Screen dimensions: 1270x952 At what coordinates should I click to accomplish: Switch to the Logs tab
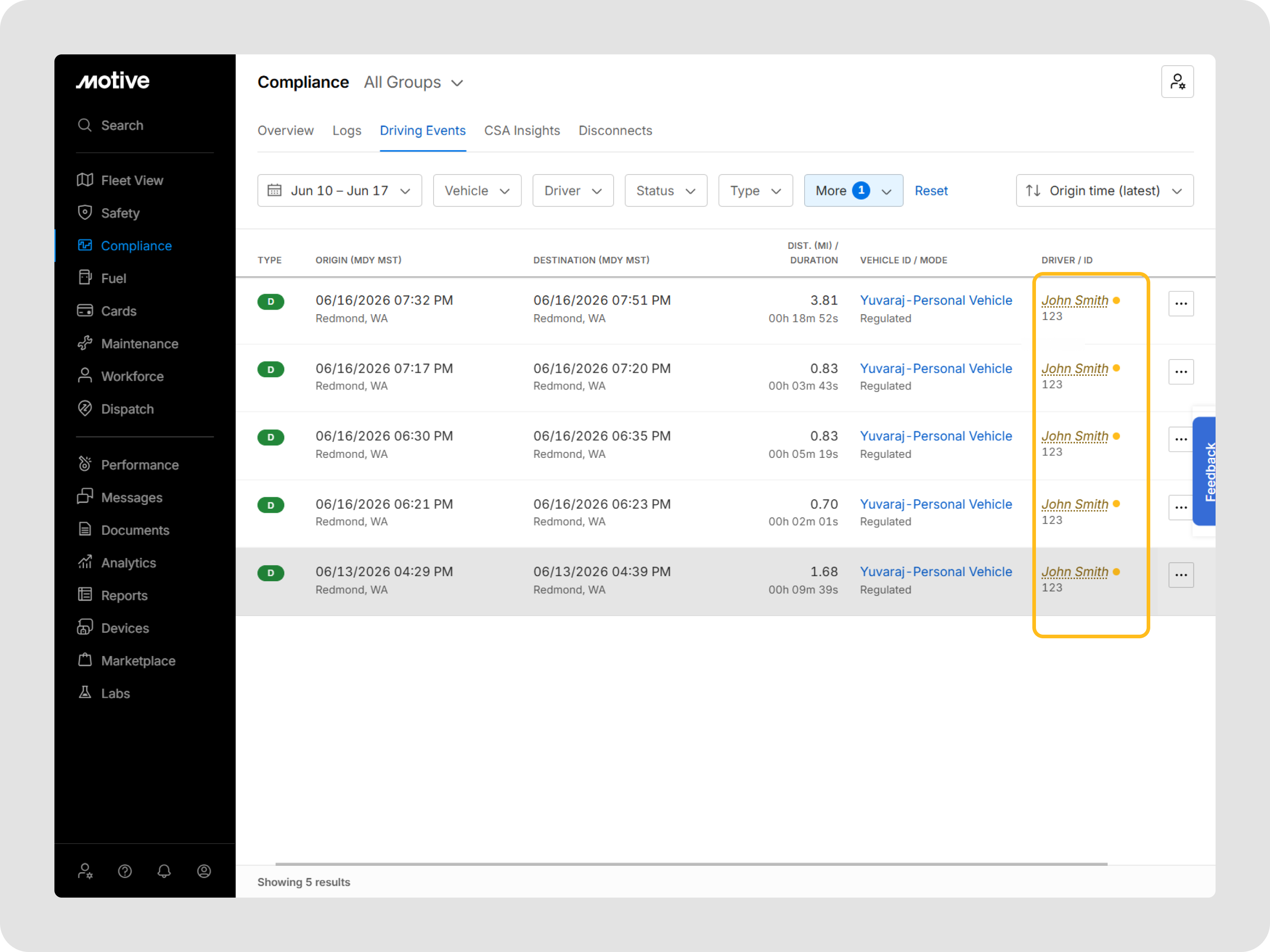pos(346,130)
